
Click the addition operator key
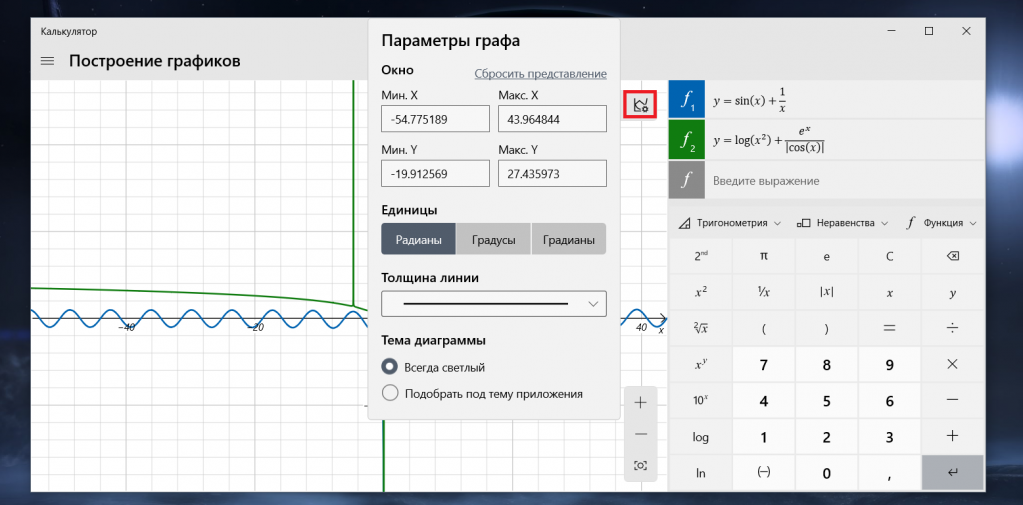tap(952, 437)
